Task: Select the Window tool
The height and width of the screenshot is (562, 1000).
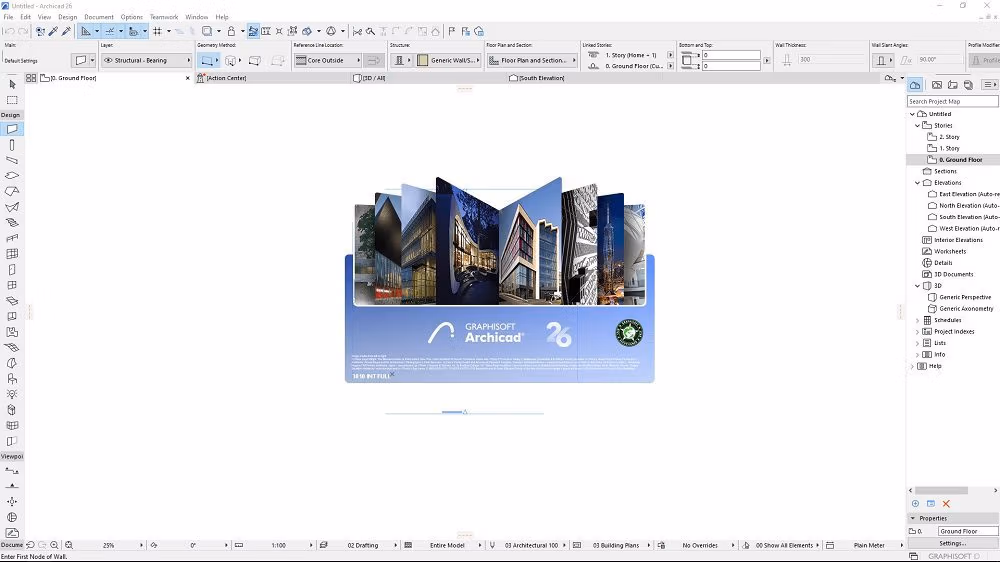Action: tap(12, 285)
